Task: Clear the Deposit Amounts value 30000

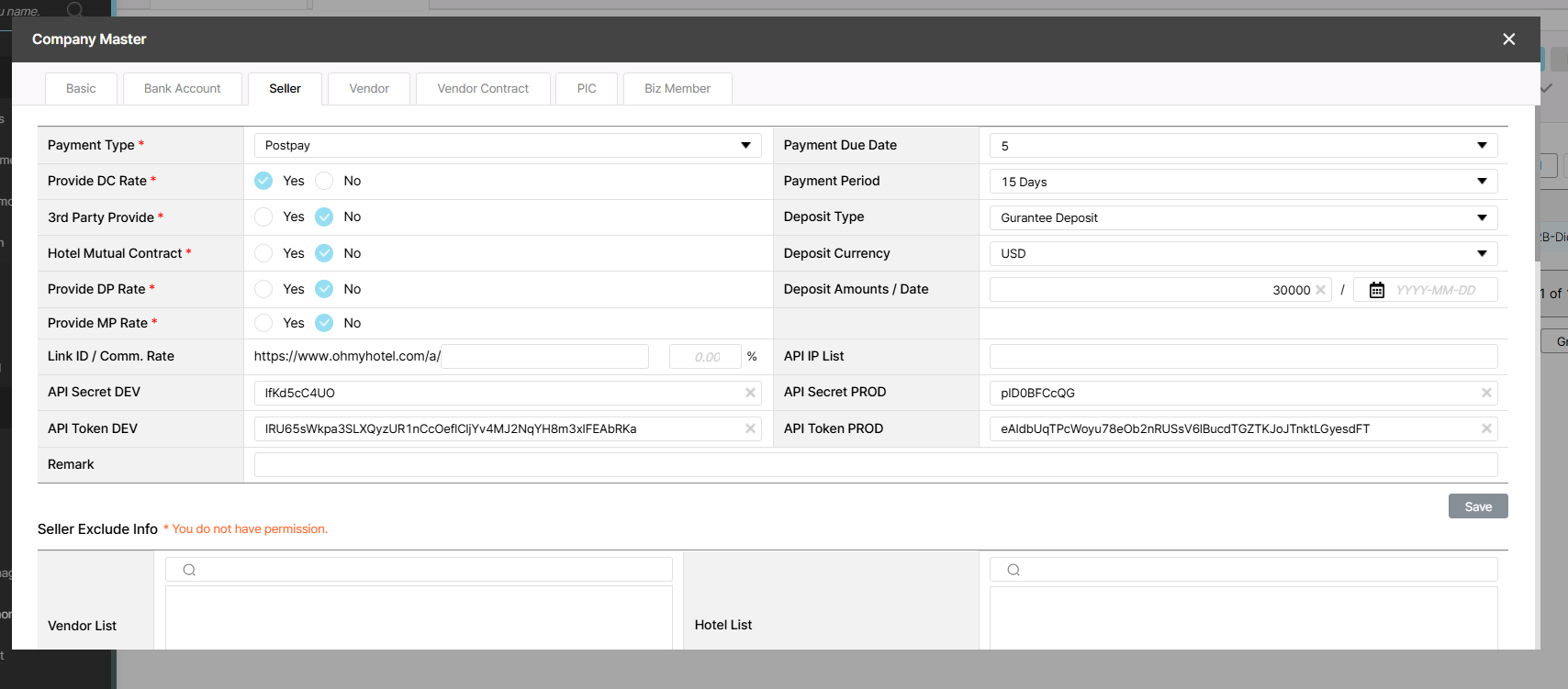Action: click(1320, 290)
